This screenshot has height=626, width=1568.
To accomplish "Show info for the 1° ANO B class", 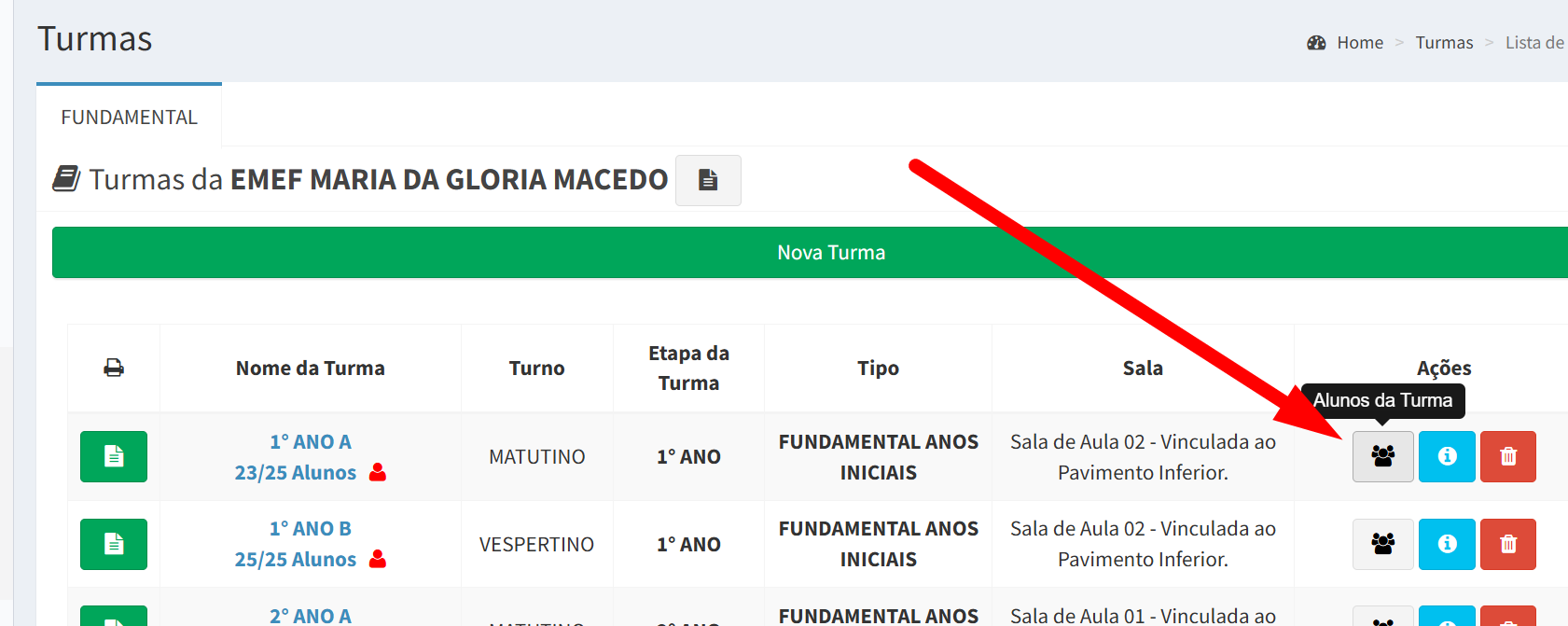I will tap(1447, 544).
